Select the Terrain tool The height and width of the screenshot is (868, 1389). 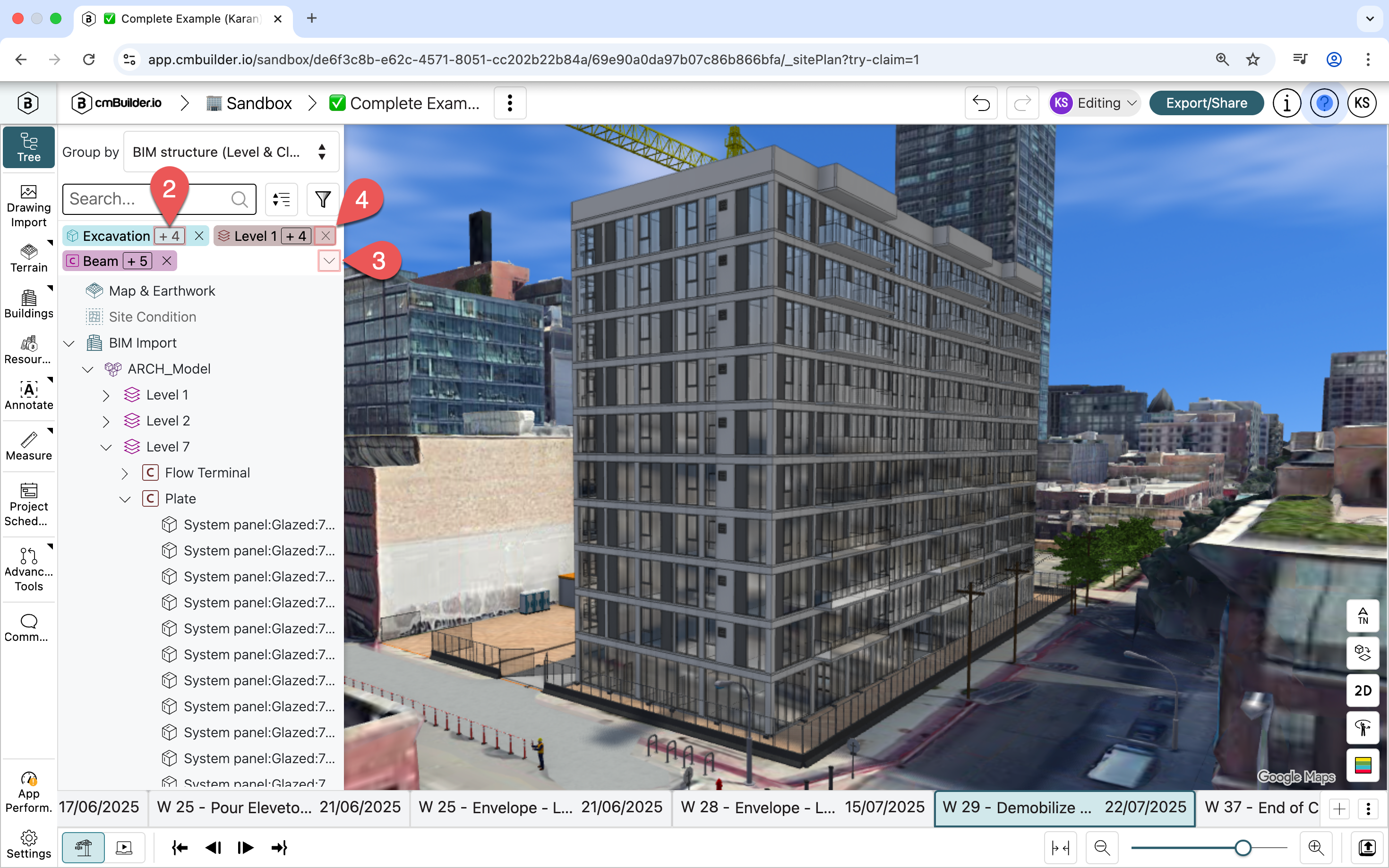coord(29,257)
